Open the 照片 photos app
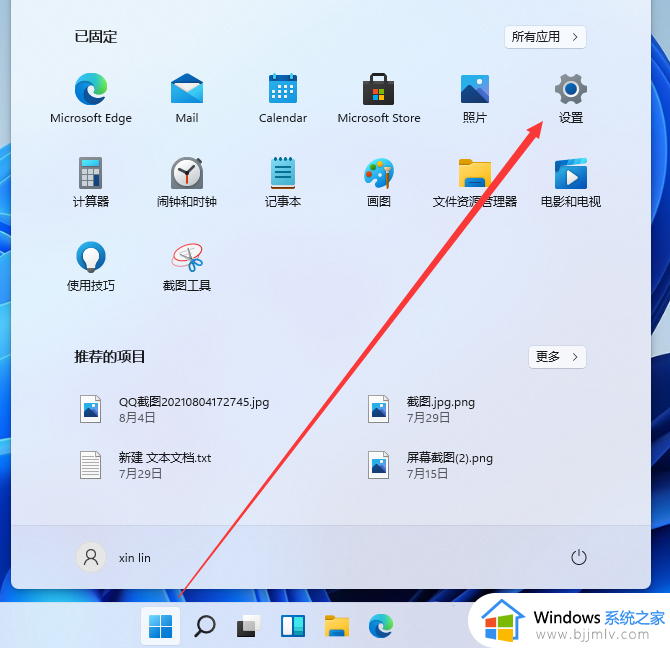 (x=475, y=98)
